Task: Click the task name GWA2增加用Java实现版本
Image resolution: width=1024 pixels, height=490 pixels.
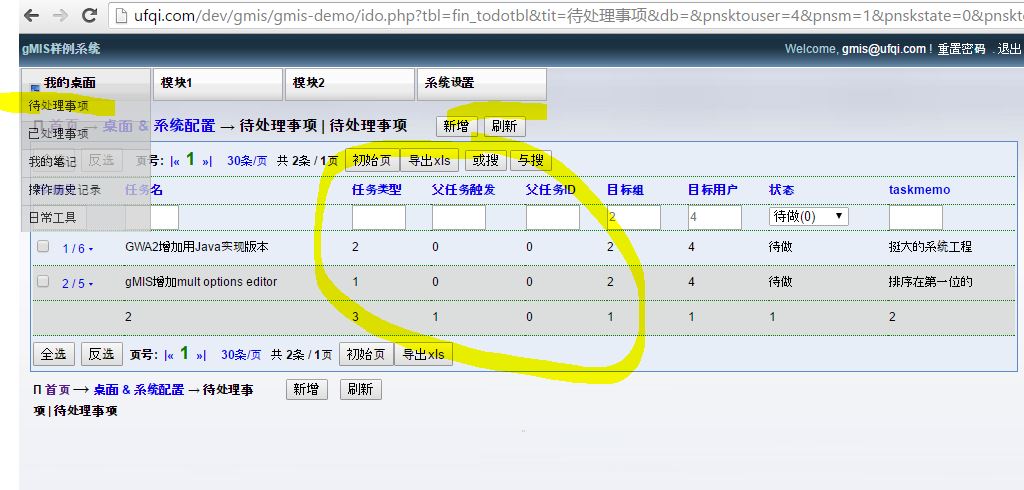Action: coord(197,247)
